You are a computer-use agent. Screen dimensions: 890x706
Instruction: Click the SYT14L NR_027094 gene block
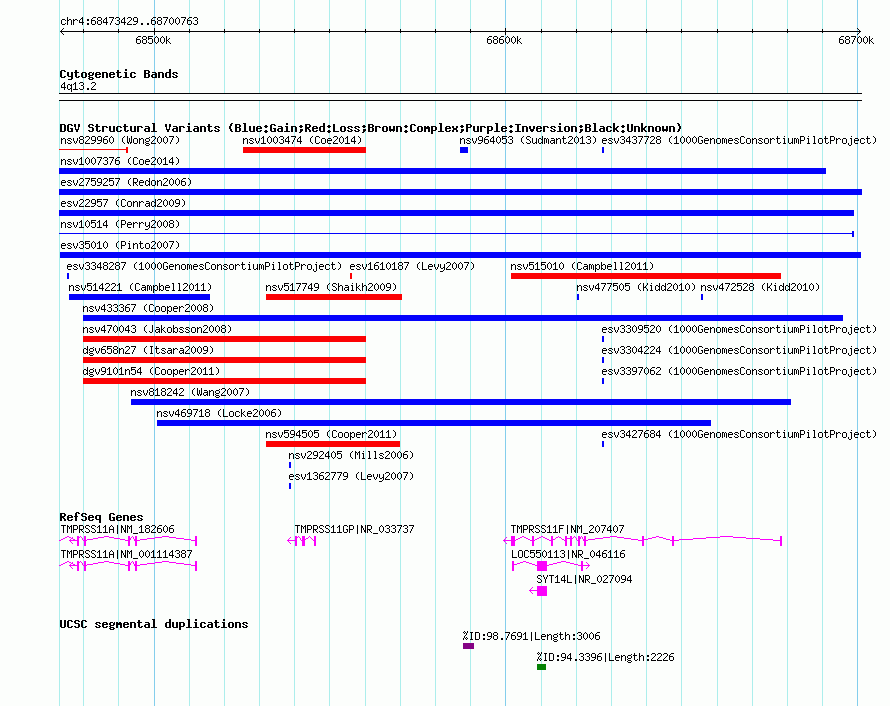click(x=542, y=591)
